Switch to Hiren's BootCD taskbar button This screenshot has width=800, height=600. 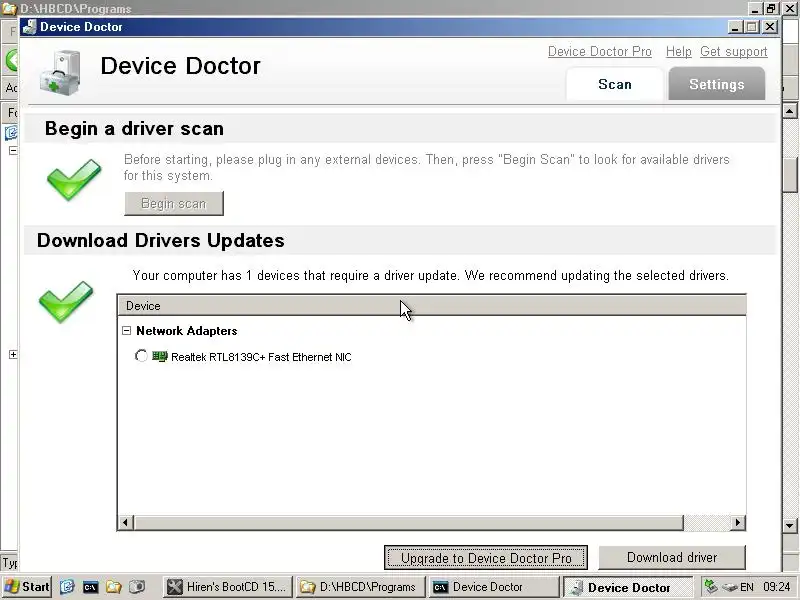tap(228, 587)
